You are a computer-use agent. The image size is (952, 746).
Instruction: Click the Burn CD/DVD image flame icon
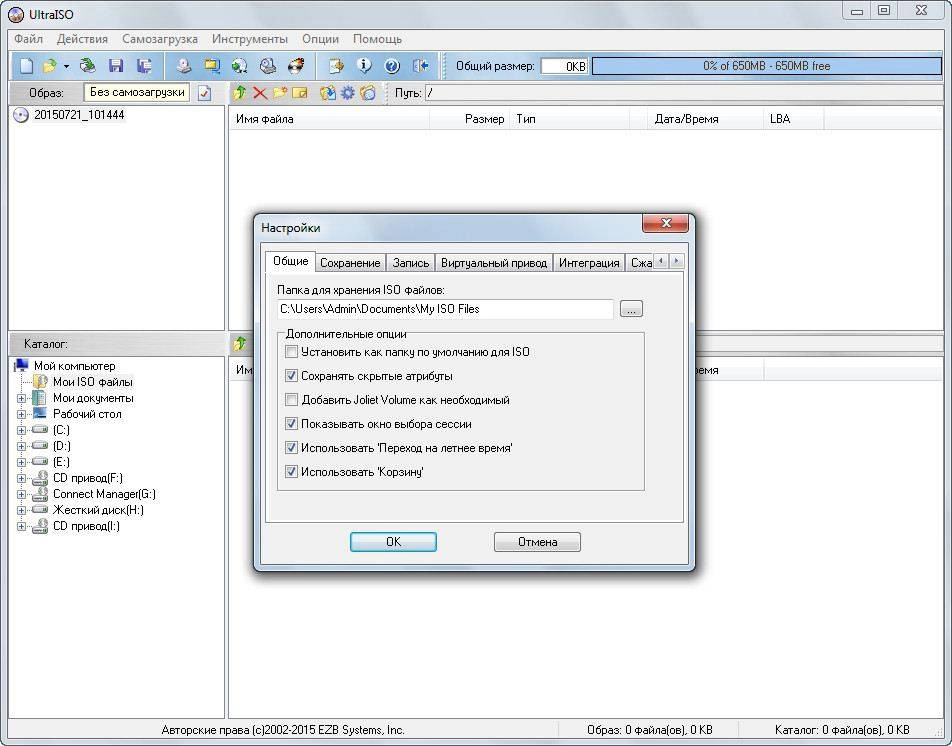click(296, 66)
